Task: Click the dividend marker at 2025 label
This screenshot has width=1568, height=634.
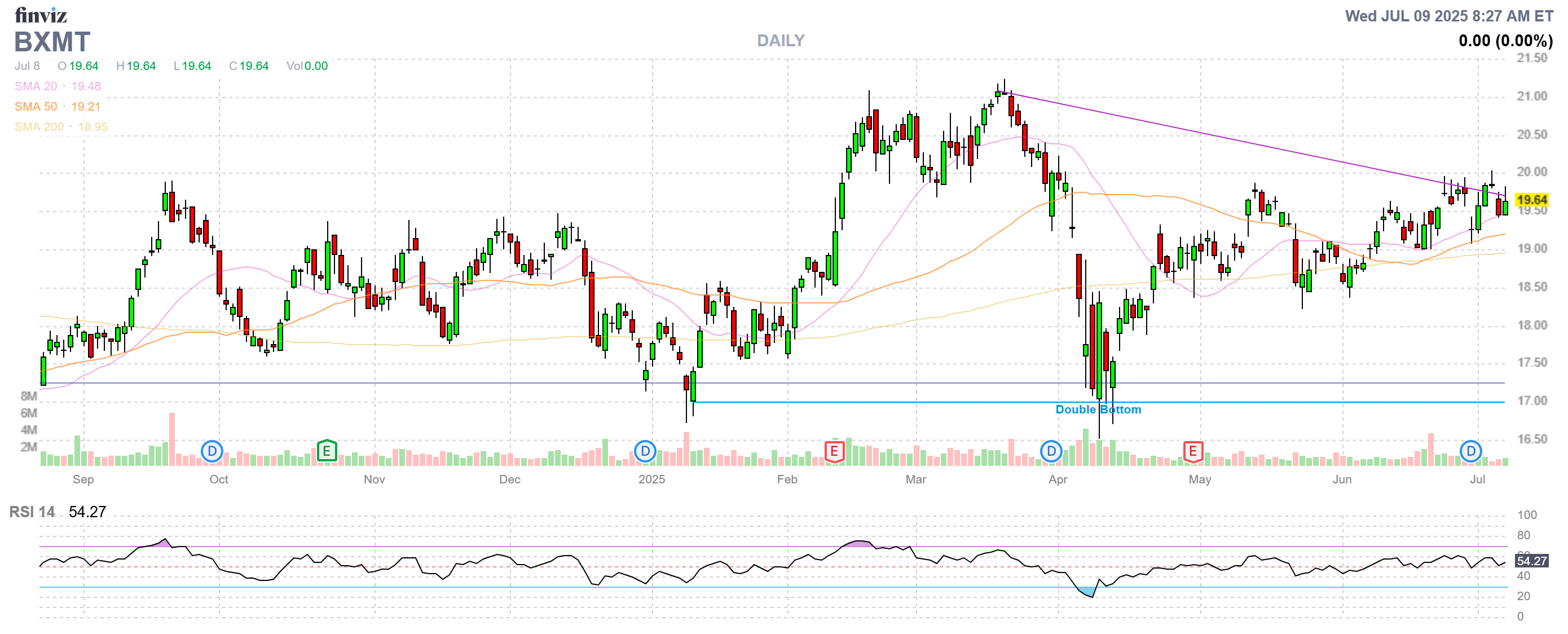Action: (645, 451)
